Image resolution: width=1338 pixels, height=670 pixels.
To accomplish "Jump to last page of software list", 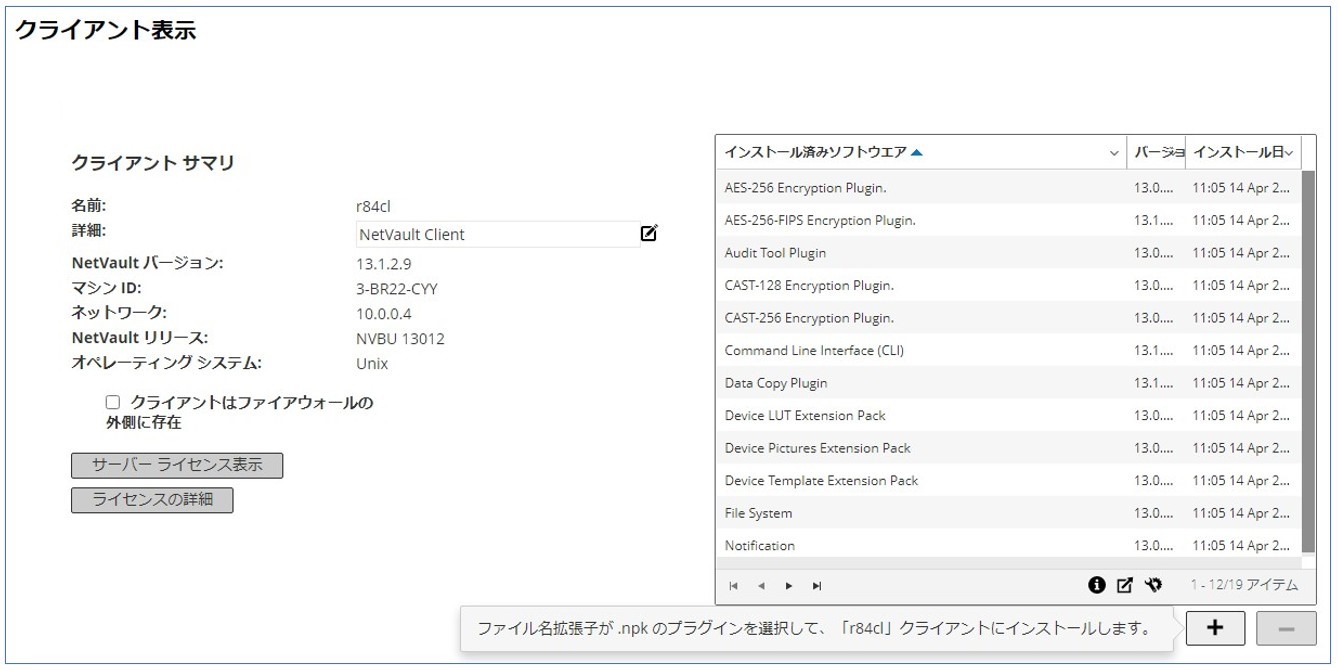I will pyautogui.click(x=817, y=586).
